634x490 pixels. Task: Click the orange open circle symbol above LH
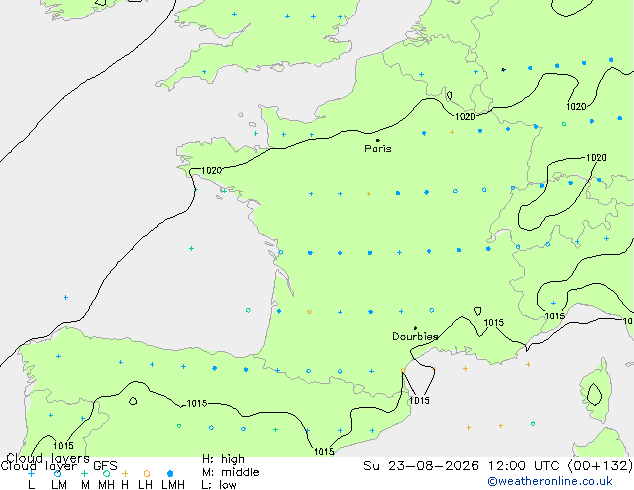point(146,473)
